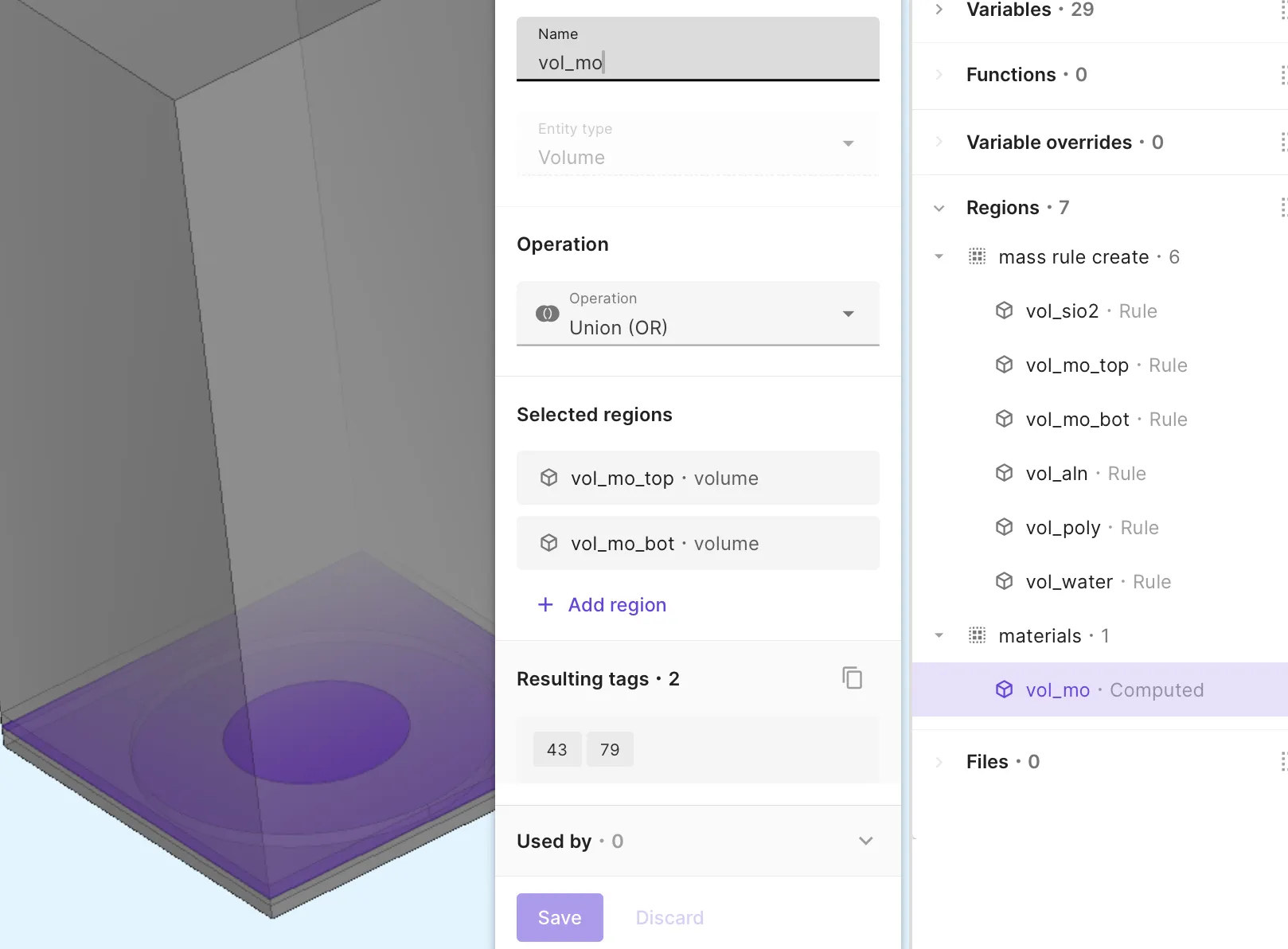This screenshot has height=949, width=1288.
Task: Select the vol_mo_bot volume selected region
Action: coord(698,543)
